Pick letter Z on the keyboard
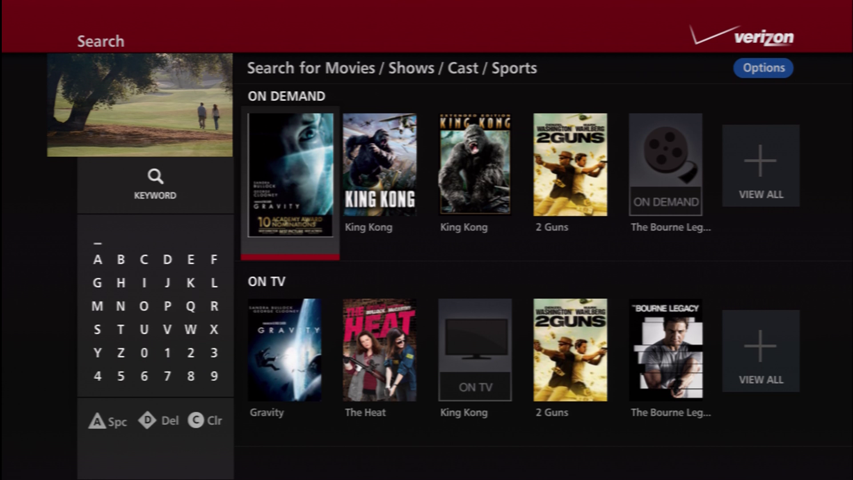The height and width of the screenshot is (480, 853). (121, 353)
